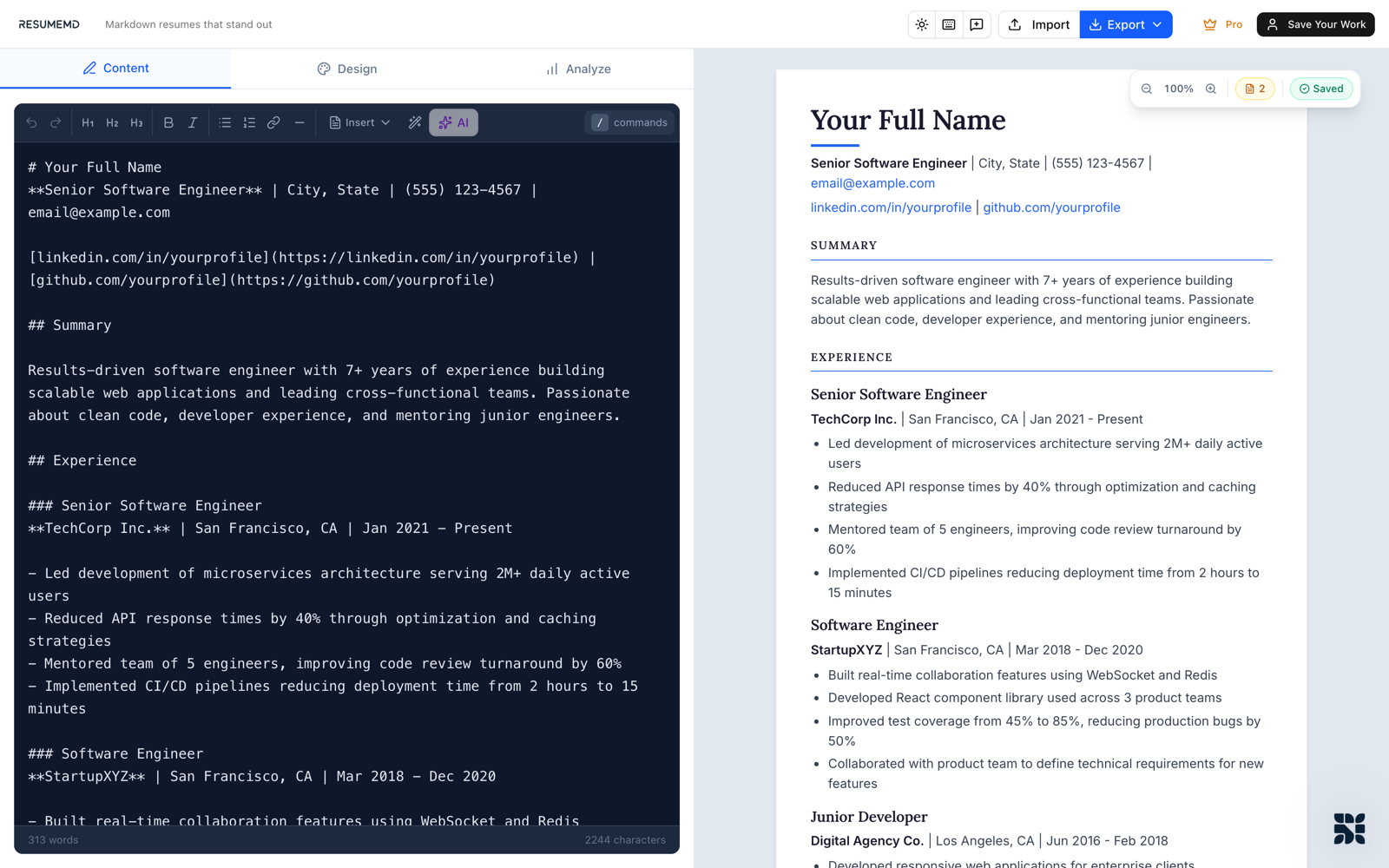Click the EXPERIENCE heading in preview

pos(852,357)
